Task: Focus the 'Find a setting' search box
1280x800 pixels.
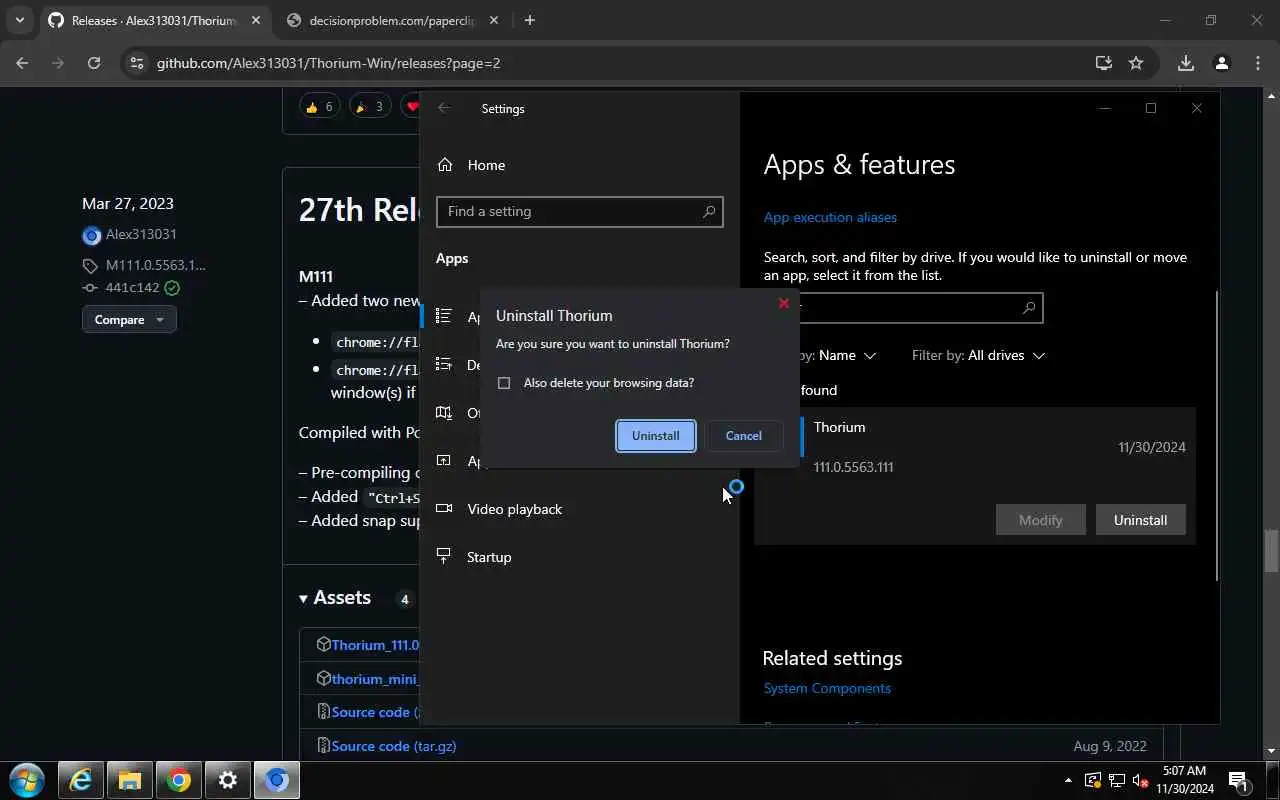Action: click(579, 211)
